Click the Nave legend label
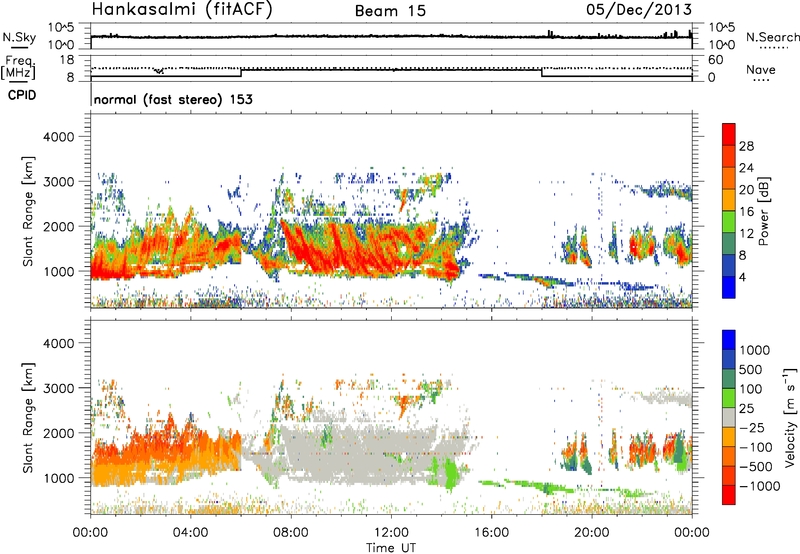 click(x=760, y=69)
